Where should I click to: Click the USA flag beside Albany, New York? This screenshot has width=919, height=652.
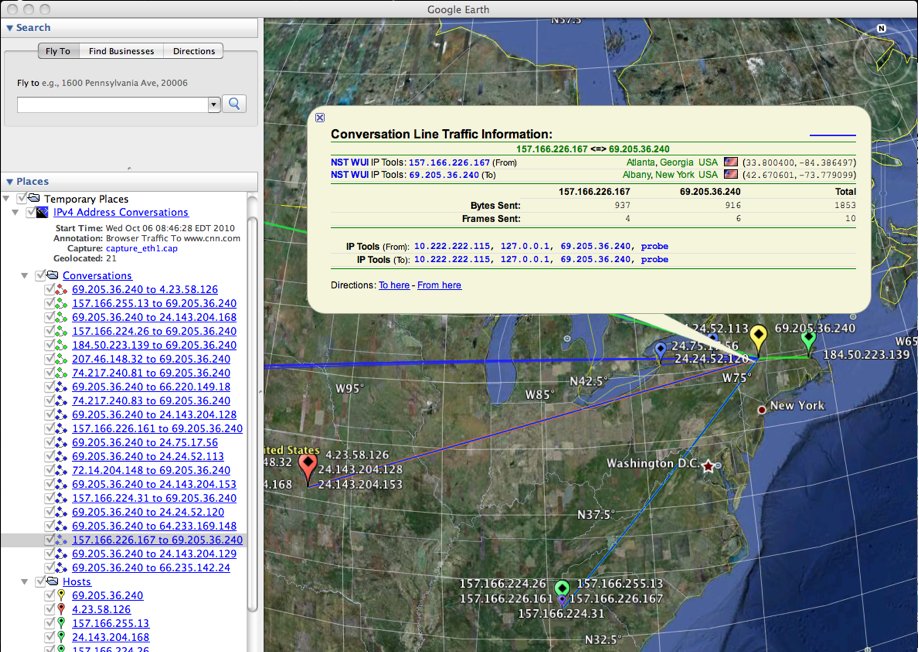click(x=730, y=174)
